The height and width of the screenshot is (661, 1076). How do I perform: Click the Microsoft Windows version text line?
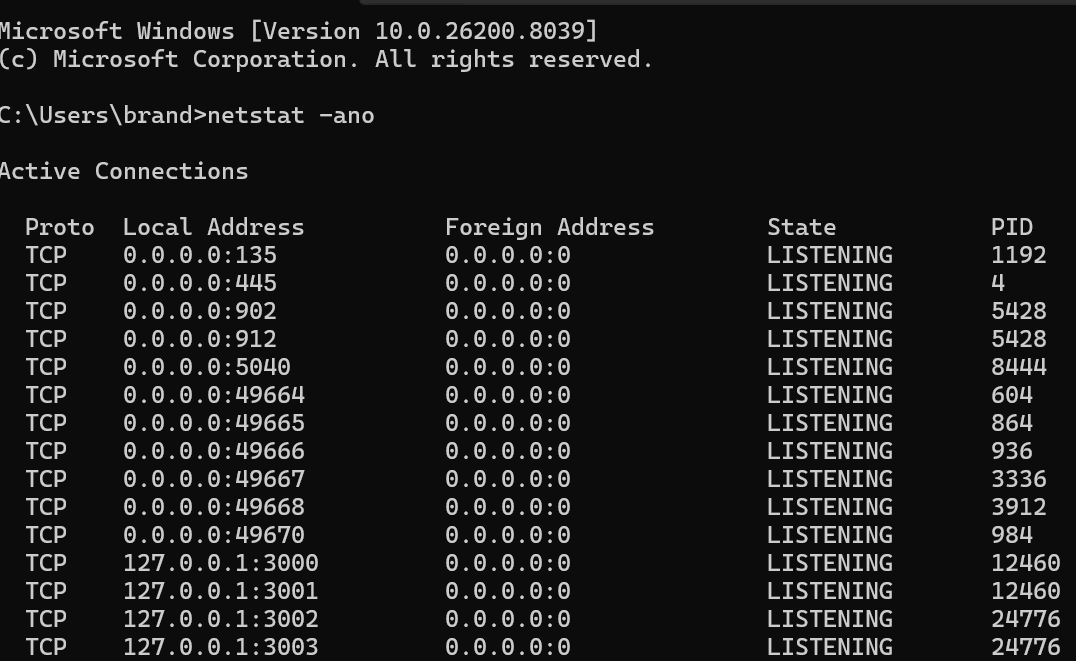(x=298, y=31)
